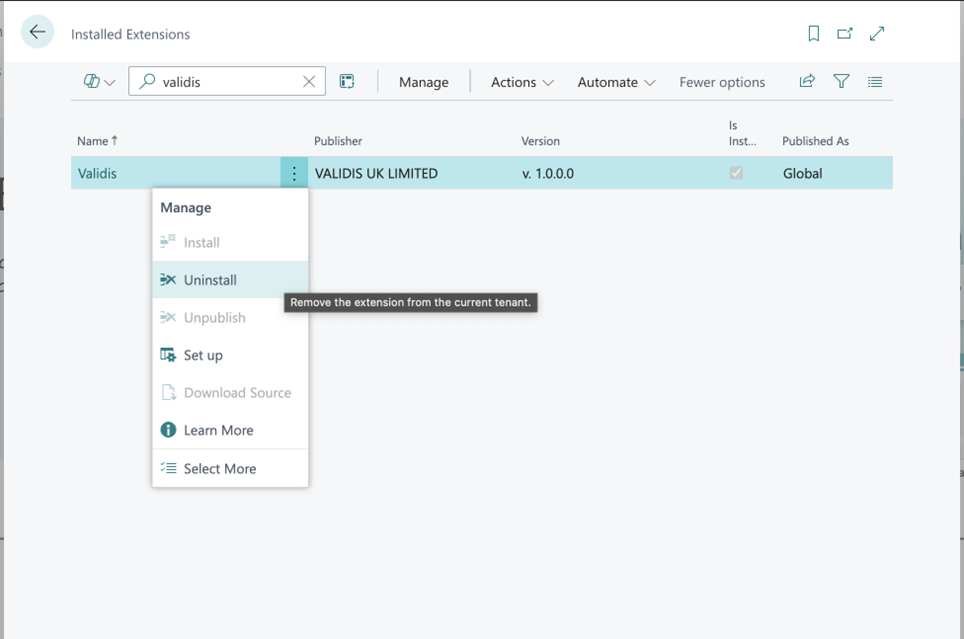Image resolution: width=964 pixels, height=639 pixels.
Task: Choose Unpublish from the context menu
Action: 230,317
